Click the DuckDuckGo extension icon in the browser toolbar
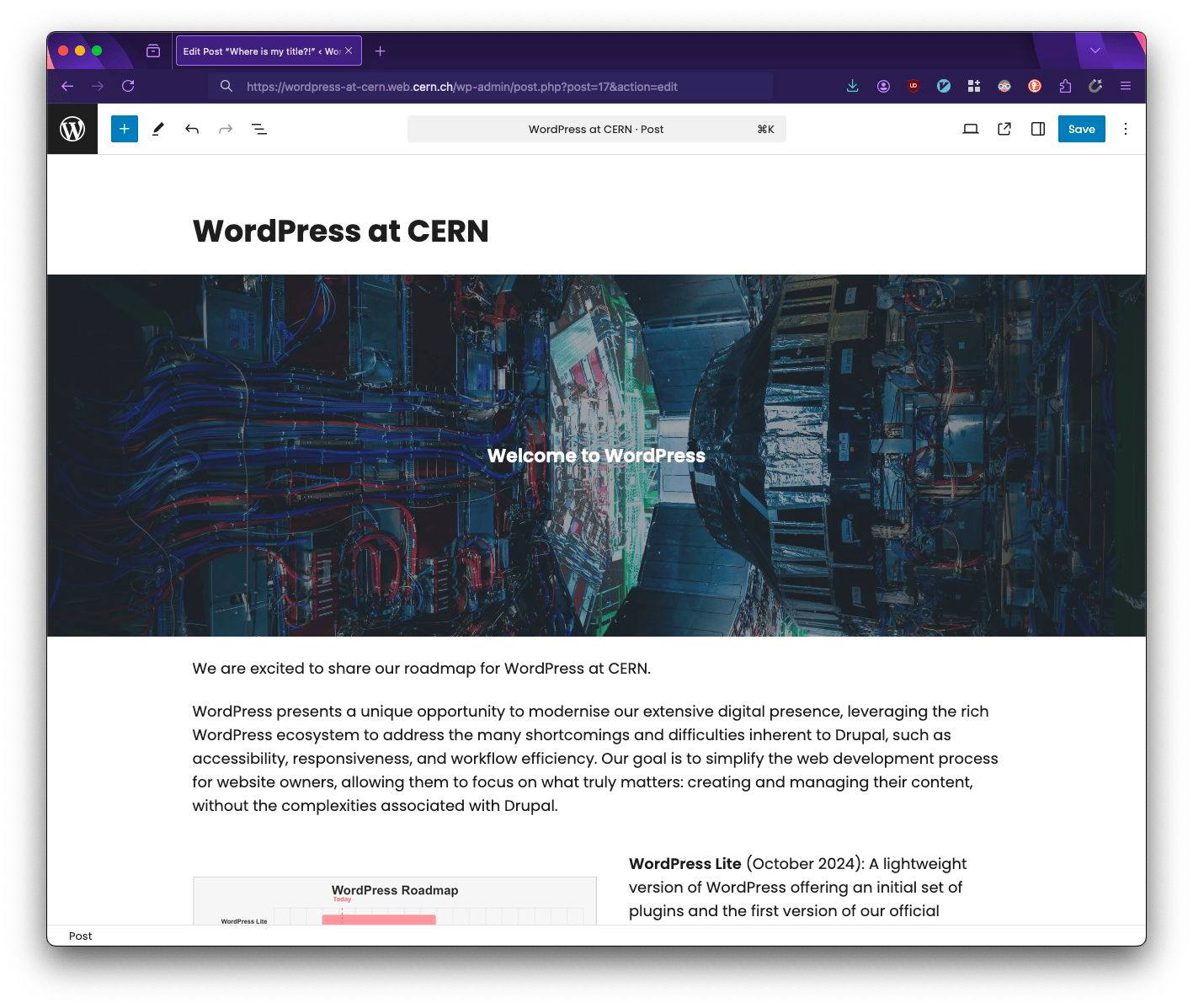Screen dimensions: 1193x1008 tap(1035, 86)
